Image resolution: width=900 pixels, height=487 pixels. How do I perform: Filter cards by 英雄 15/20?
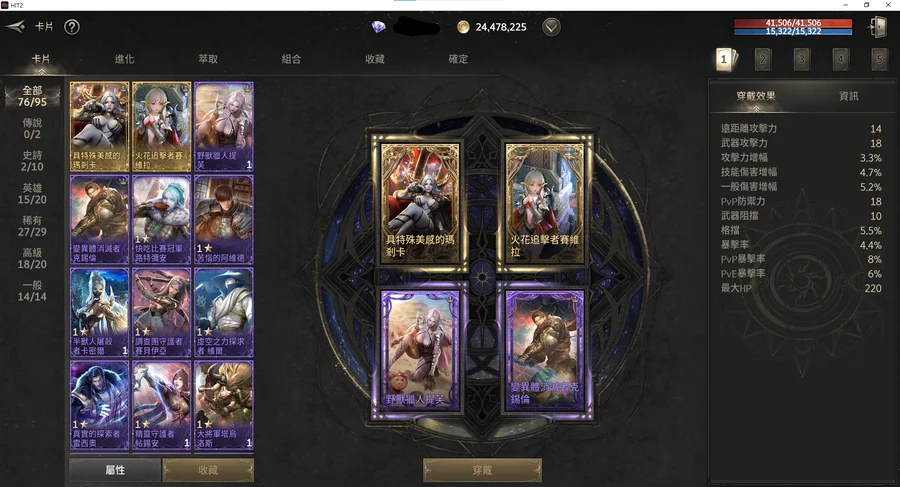click(32, 194)
